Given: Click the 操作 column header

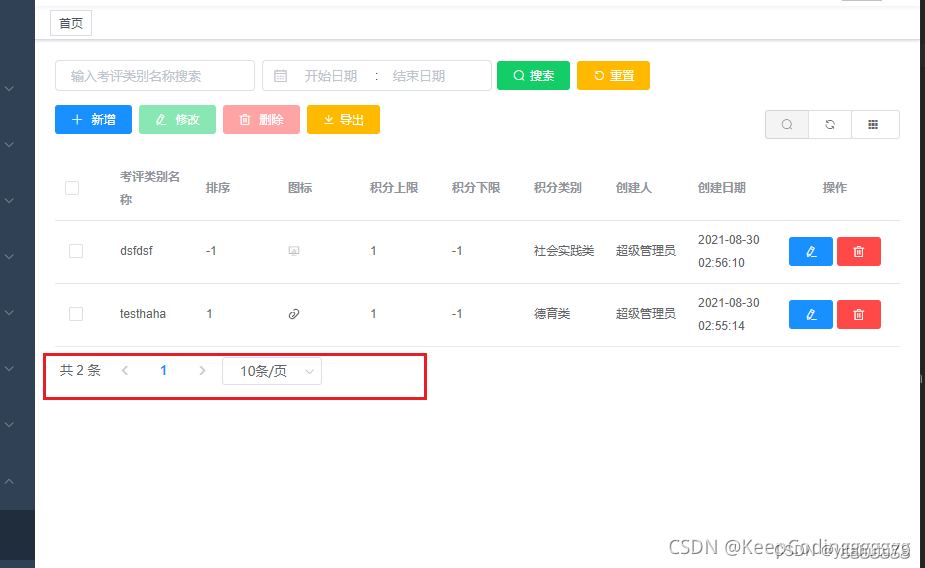Looking at the screenshot, I should coord(835,188).
